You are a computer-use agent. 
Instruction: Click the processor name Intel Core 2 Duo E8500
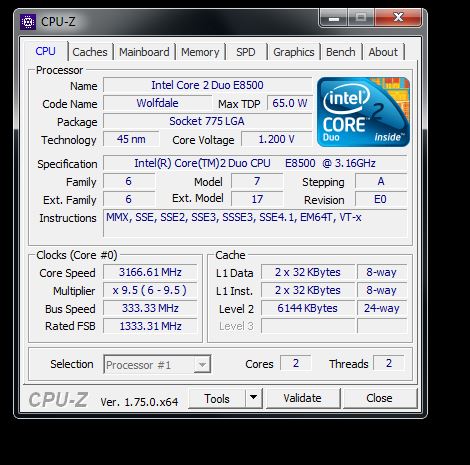207,85
